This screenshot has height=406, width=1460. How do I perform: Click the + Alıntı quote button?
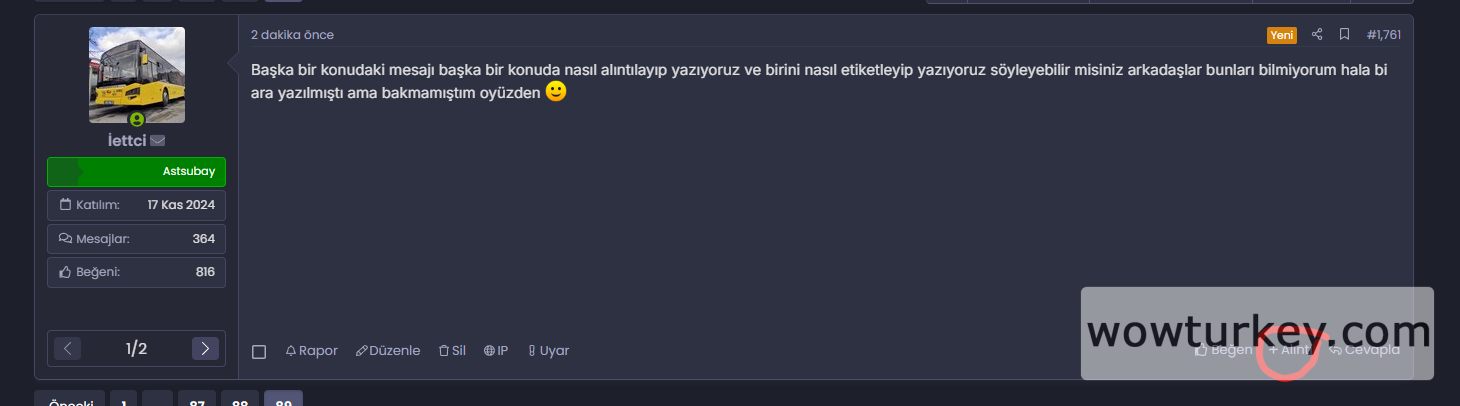[1289, 350]
